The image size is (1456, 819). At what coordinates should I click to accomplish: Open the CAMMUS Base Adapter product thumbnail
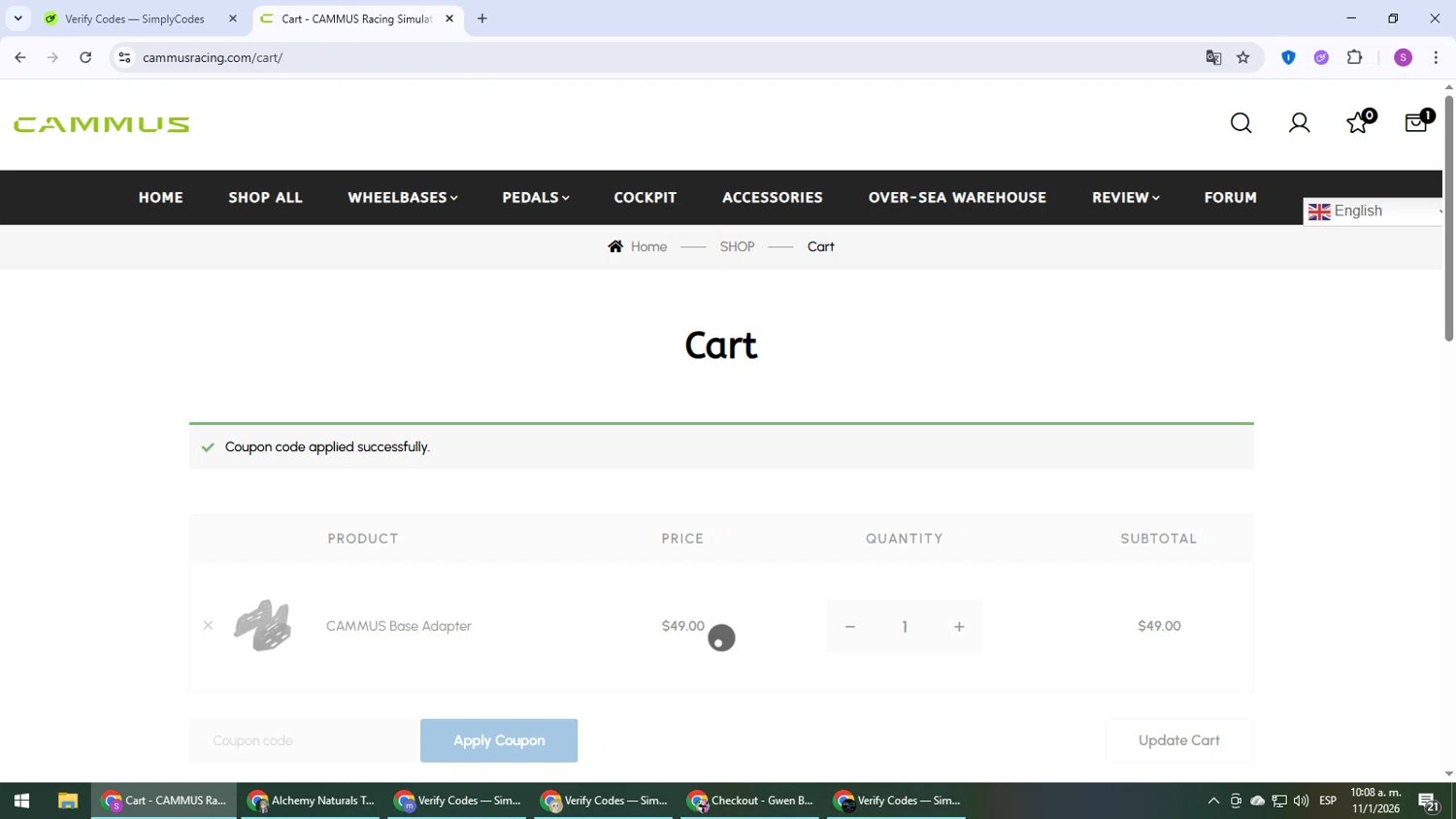tap(262, 626)
